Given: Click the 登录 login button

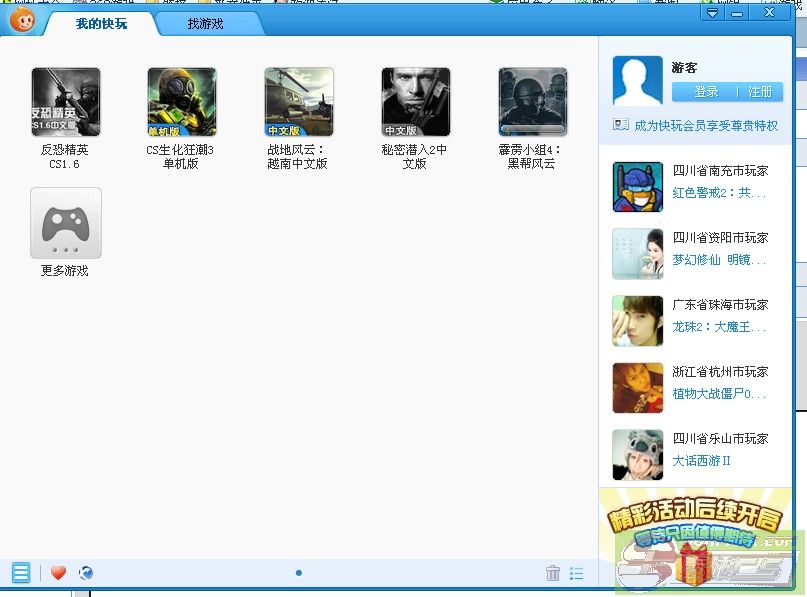Looking at the screenshot, I should [706, 92].
